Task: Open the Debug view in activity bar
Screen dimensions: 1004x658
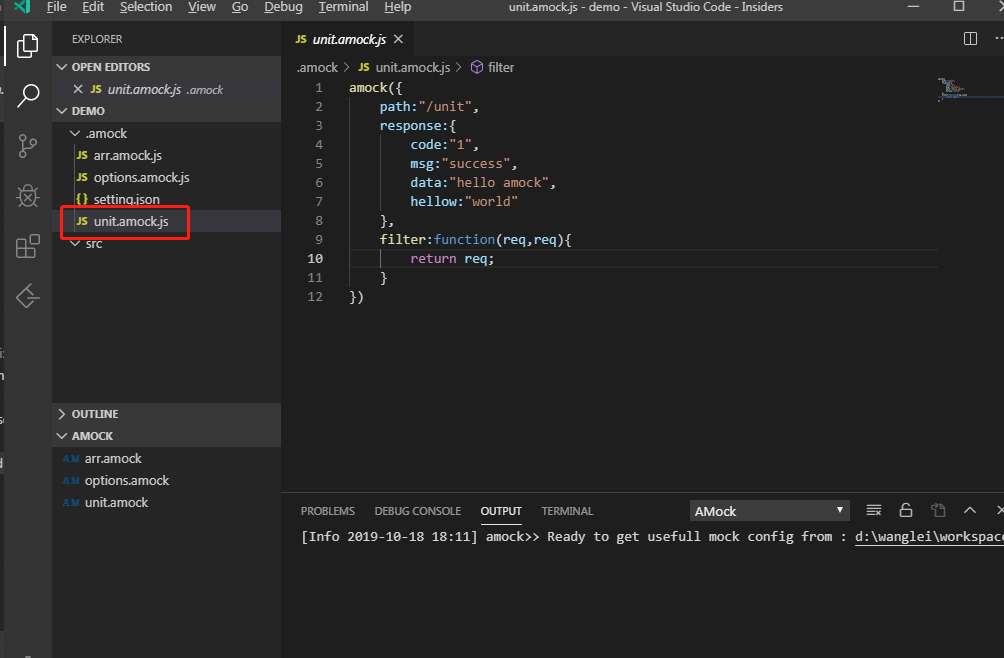Action: pyautogui.click(x=28, y=196)
